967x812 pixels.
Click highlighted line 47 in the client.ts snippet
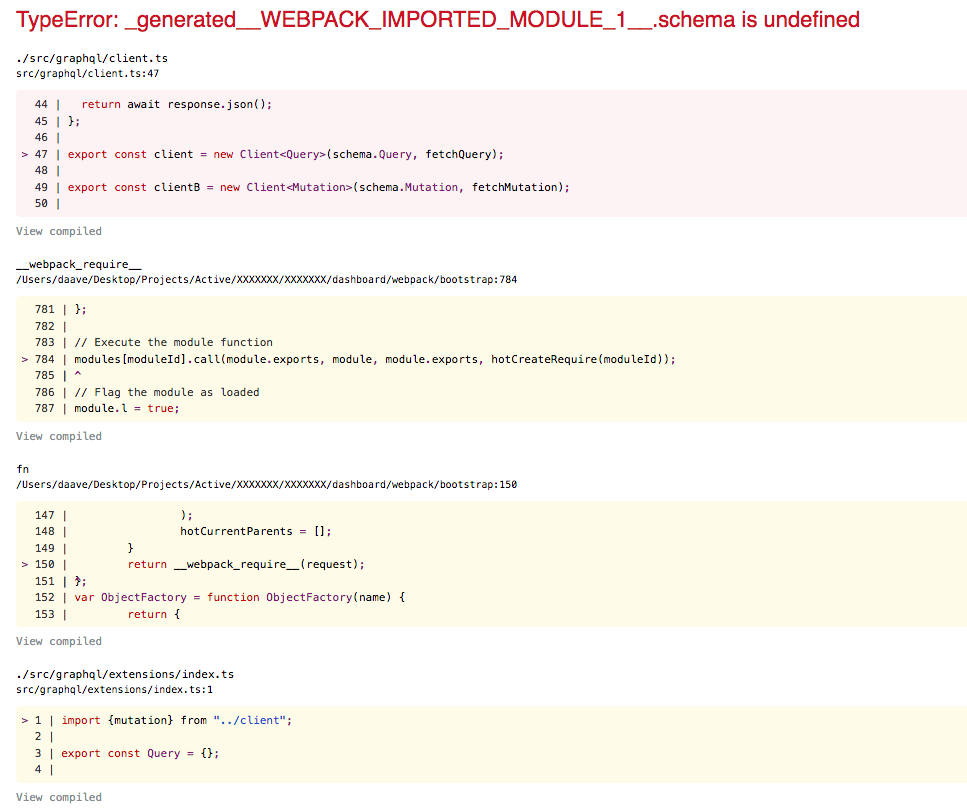pos(283,153)
